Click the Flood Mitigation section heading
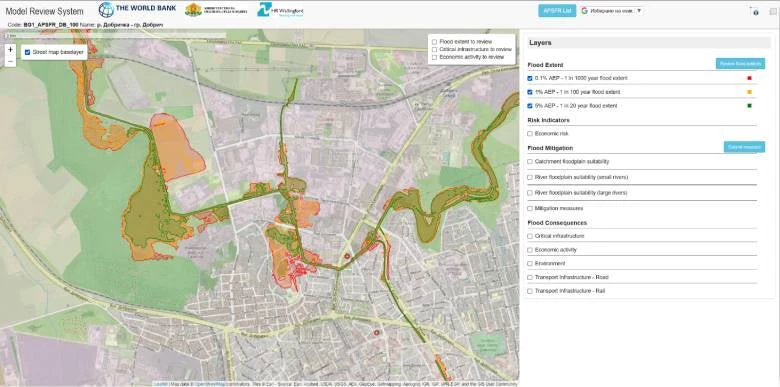Image resolution: width=780 pixels, height=387 pixels. pyautogui.click(x=550, y=148)
